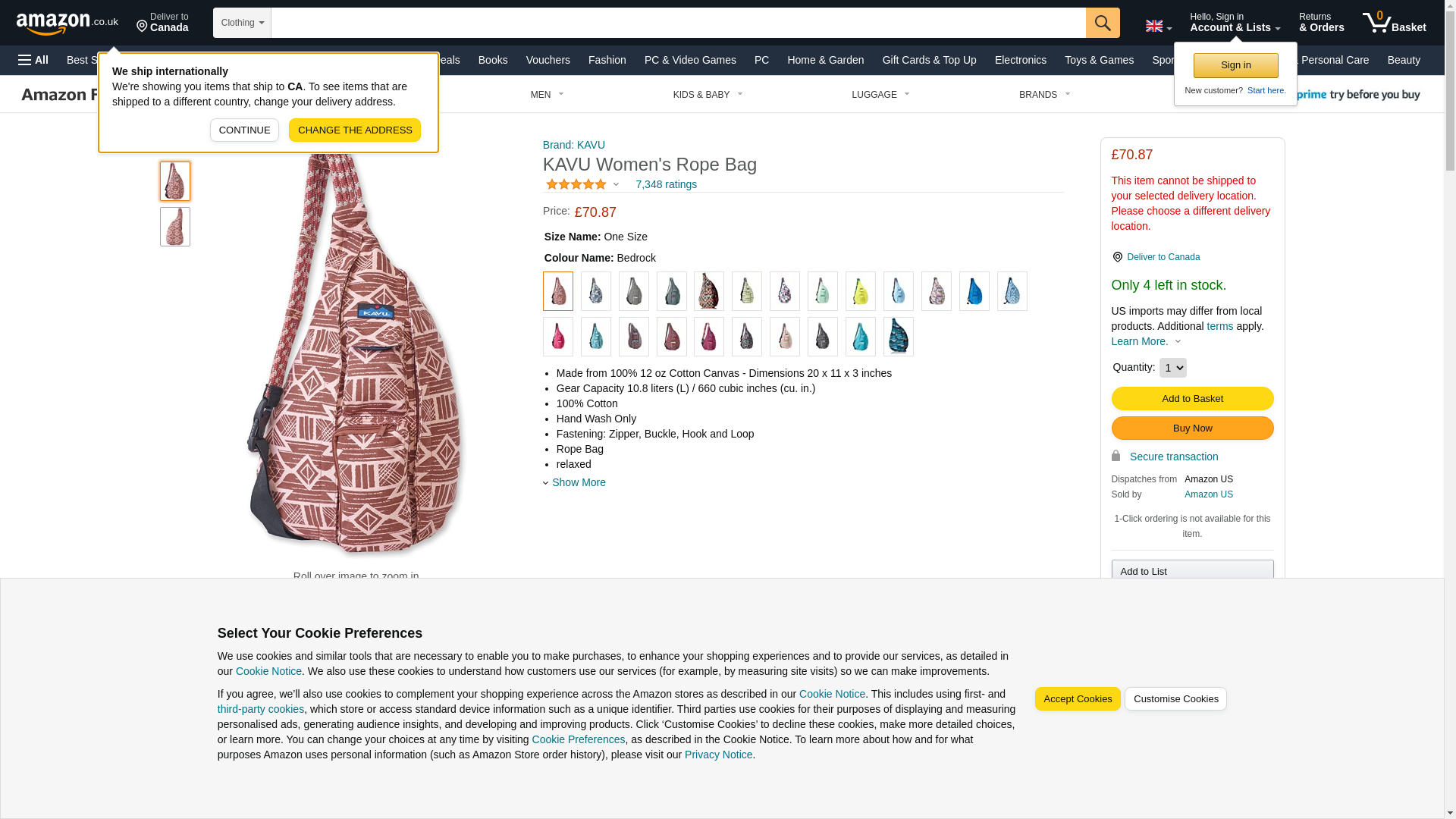Expand the Learn More imports section
This screenshot has width=1456, height=819.
1146,341
